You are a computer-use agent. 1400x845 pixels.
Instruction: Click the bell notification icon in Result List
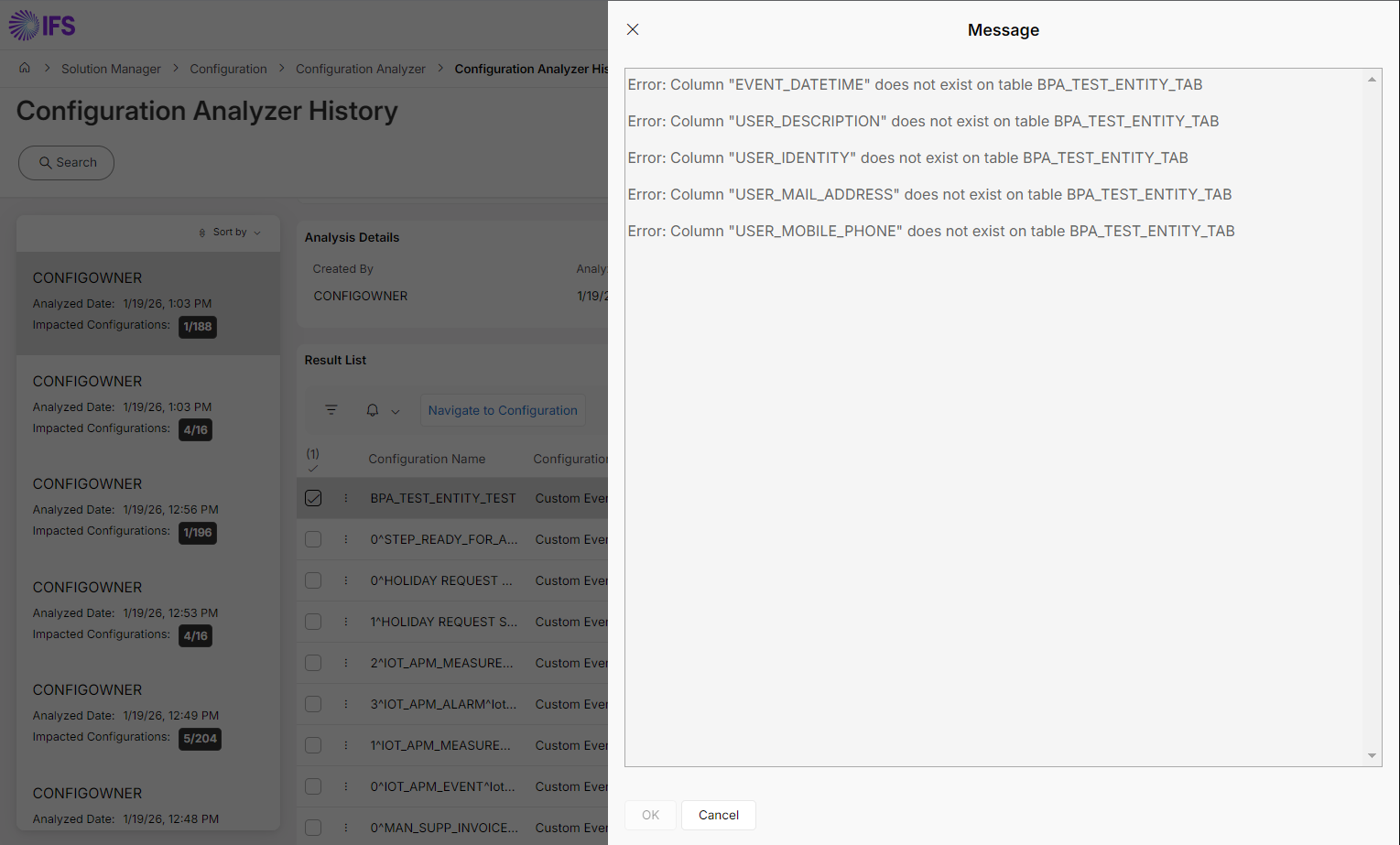(x=373, y=410)
